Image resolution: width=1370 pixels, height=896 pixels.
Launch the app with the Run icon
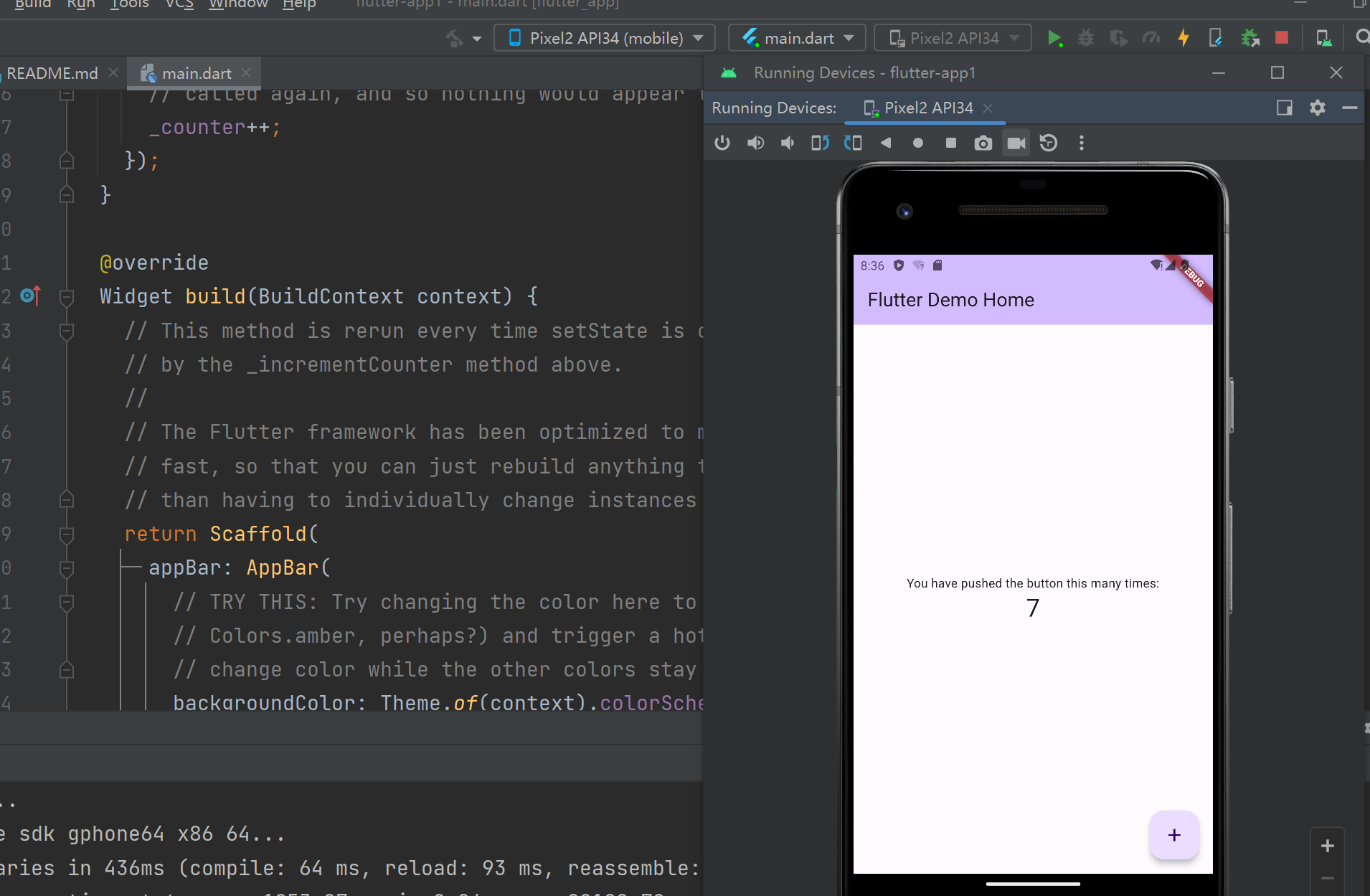(x=1054, y=37)
